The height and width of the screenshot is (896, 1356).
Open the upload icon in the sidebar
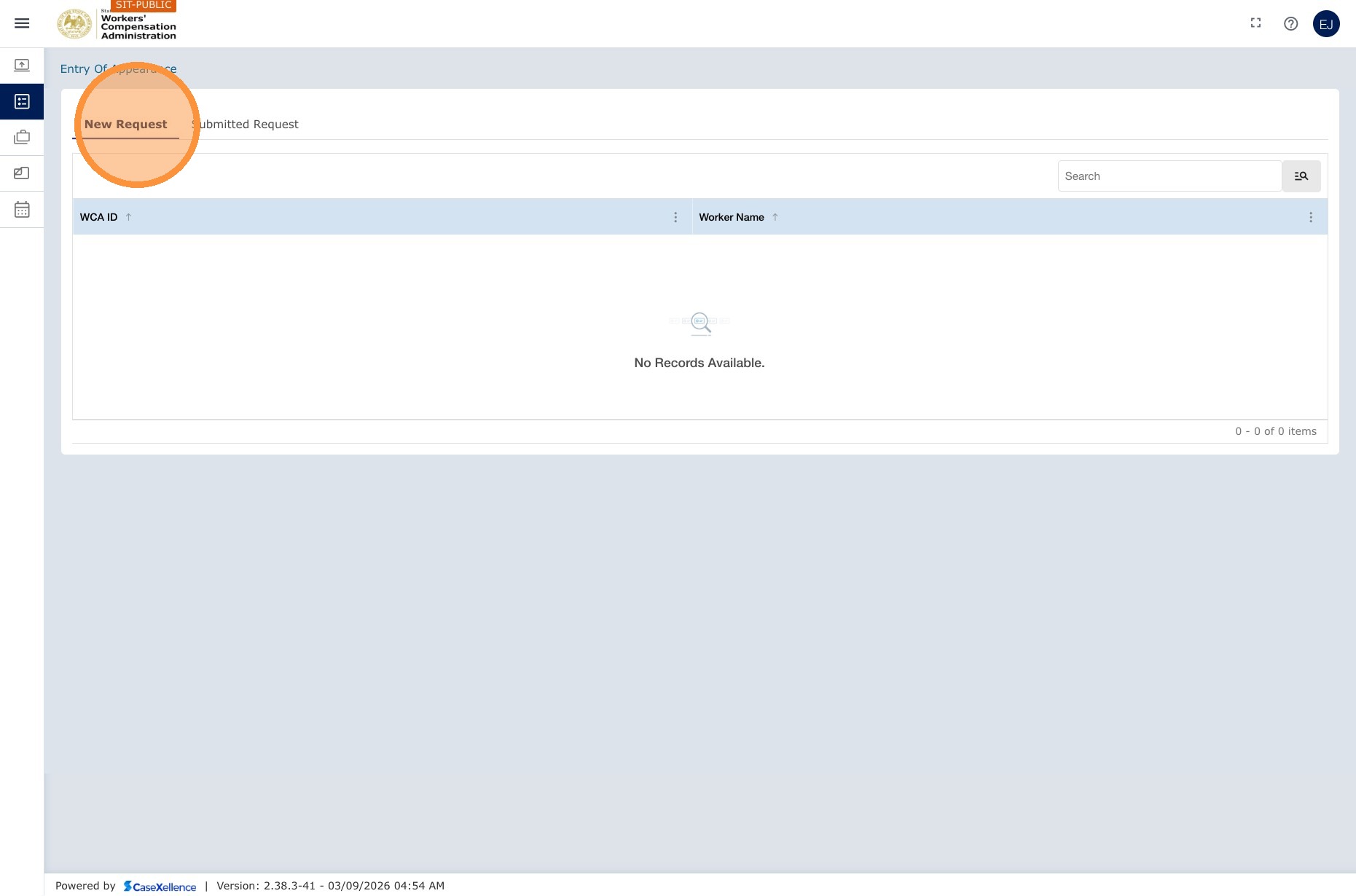(x=22, y=66)
